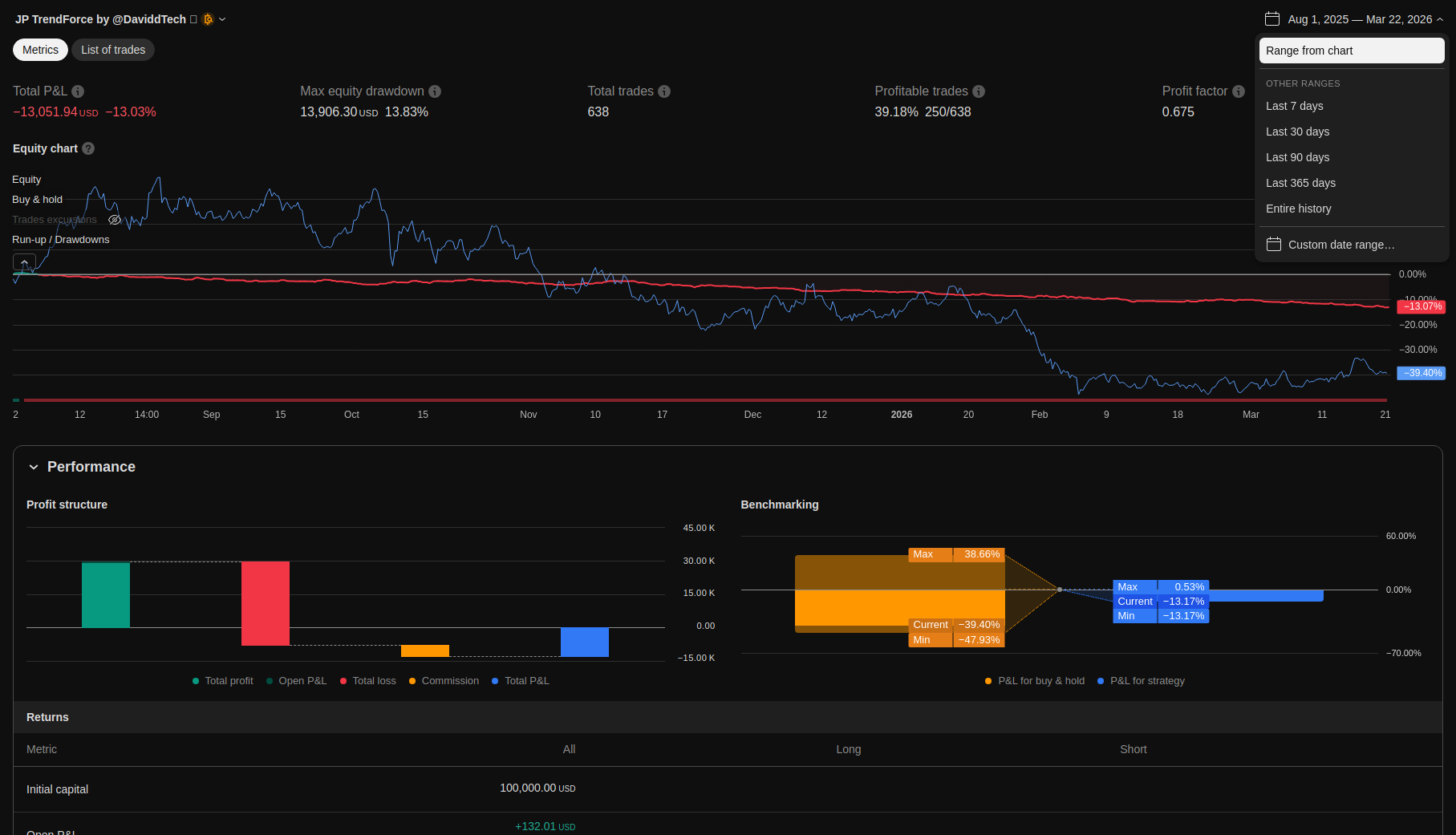The height and width of the screenshot is (835, 1456).
Task: Select Entire history from the ranges
Action: click(1298, 209)
